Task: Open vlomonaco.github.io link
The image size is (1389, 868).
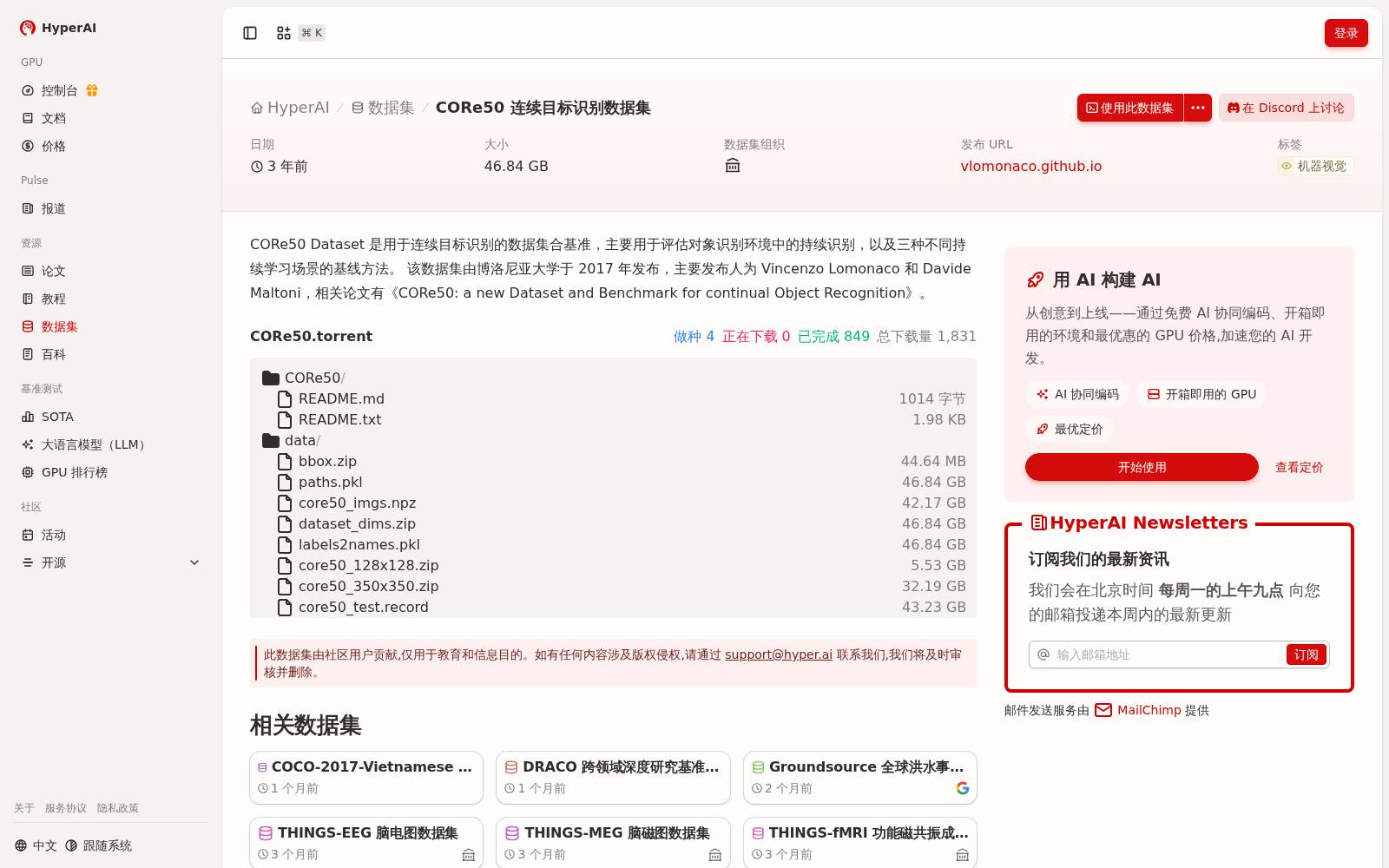Action: (x=1031, y=166)
